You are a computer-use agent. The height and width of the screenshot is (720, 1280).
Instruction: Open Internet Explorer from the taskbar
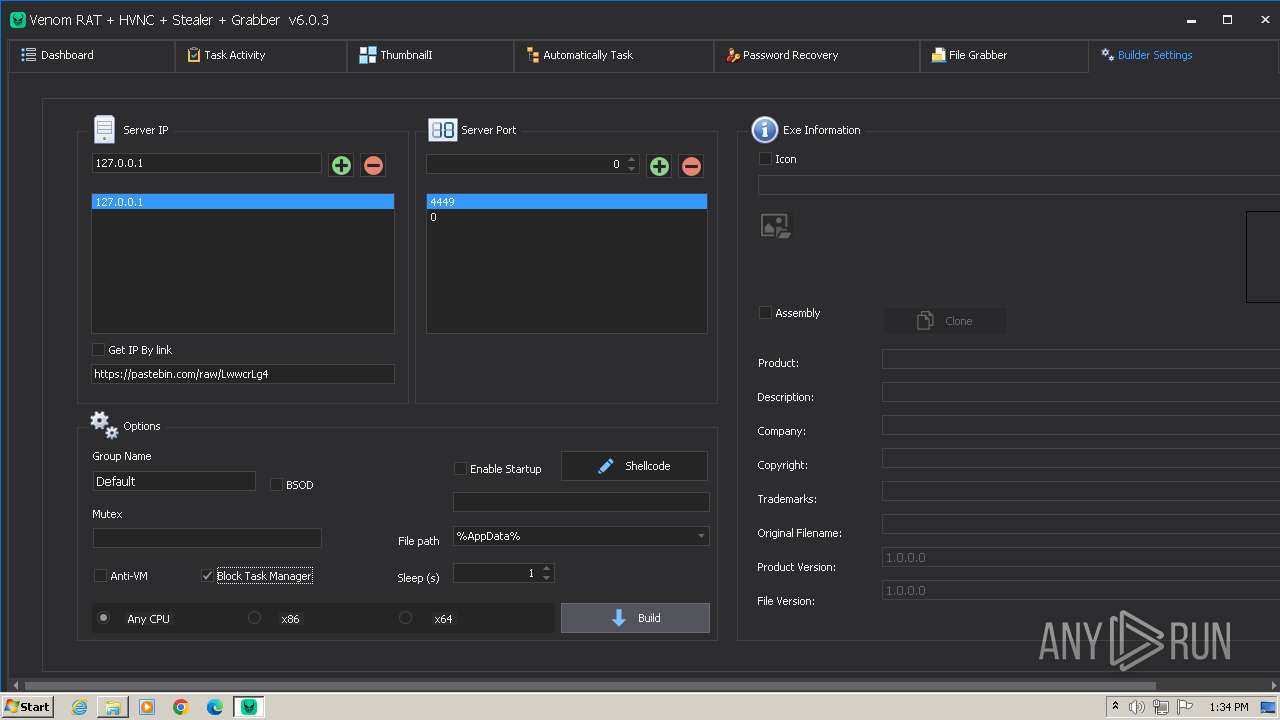pos(79,707)
